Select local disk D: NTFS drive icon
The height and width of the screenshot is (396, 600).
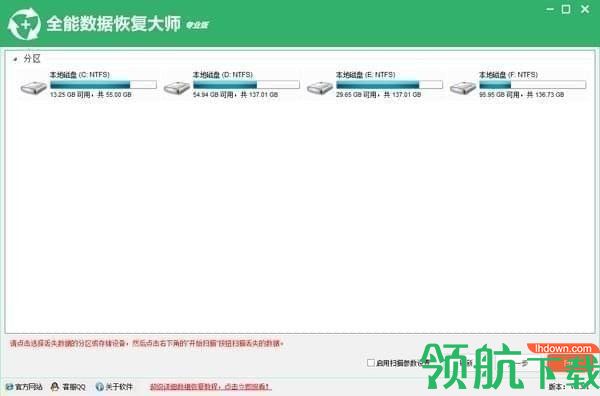coord(176,88)
